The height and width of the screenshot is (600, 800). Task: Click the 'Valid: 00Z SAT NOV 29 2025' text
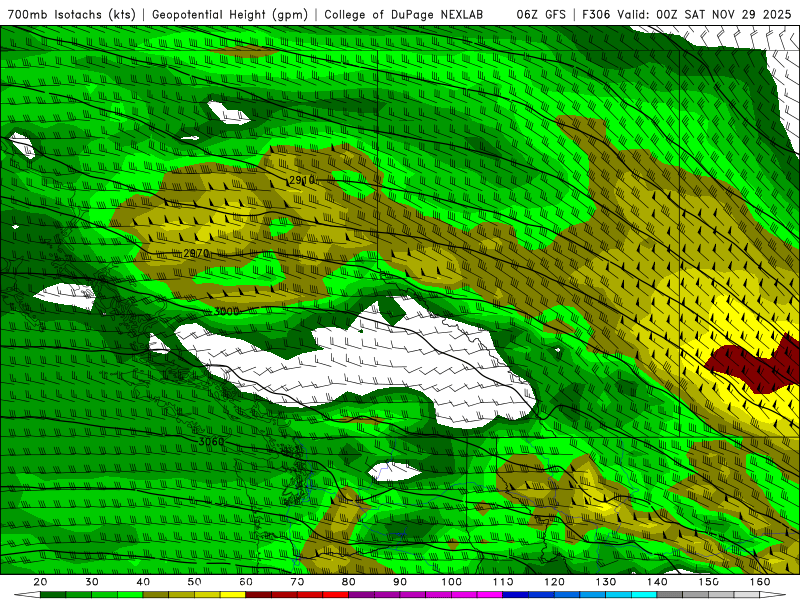(704, 14)
